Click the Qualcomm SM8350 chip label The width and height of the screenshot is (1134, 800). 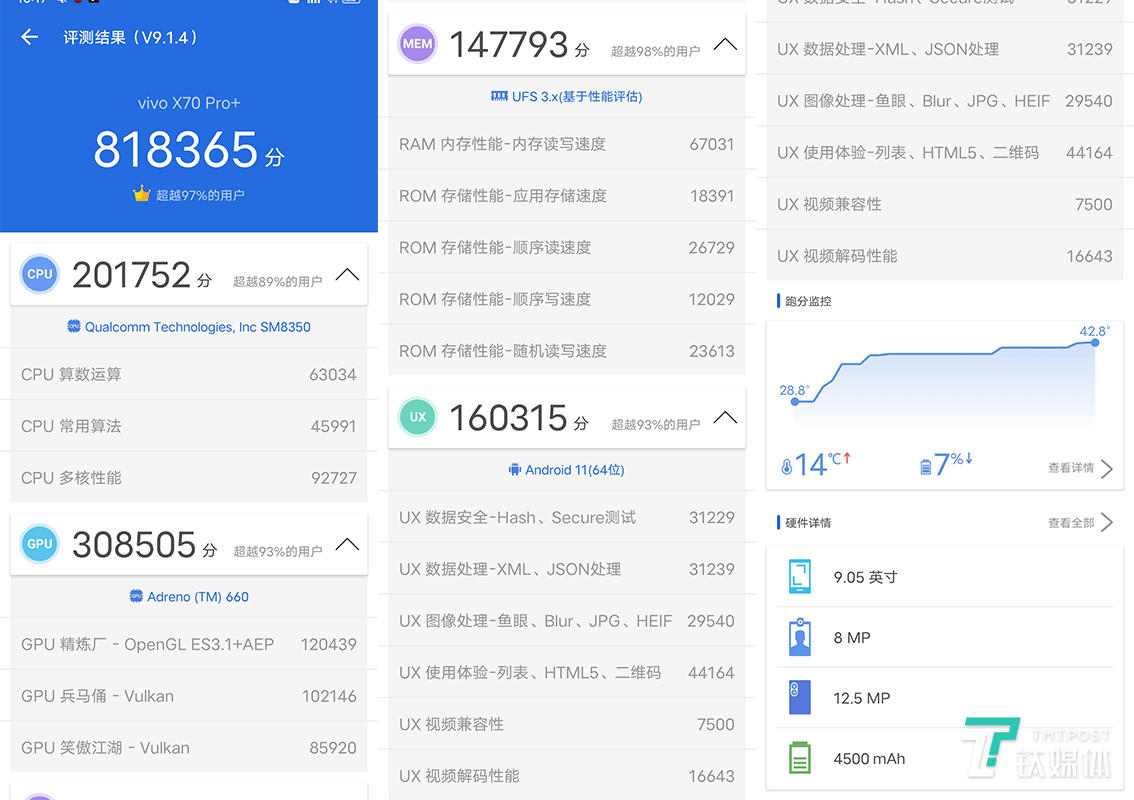click(x=189, y=327)
